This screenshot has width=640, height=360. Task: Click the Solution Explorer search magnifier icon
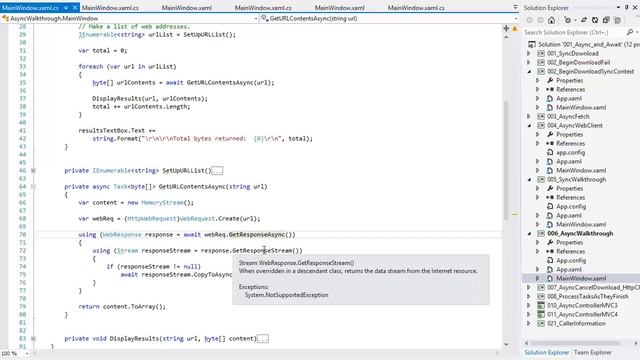tap(630, 32)
